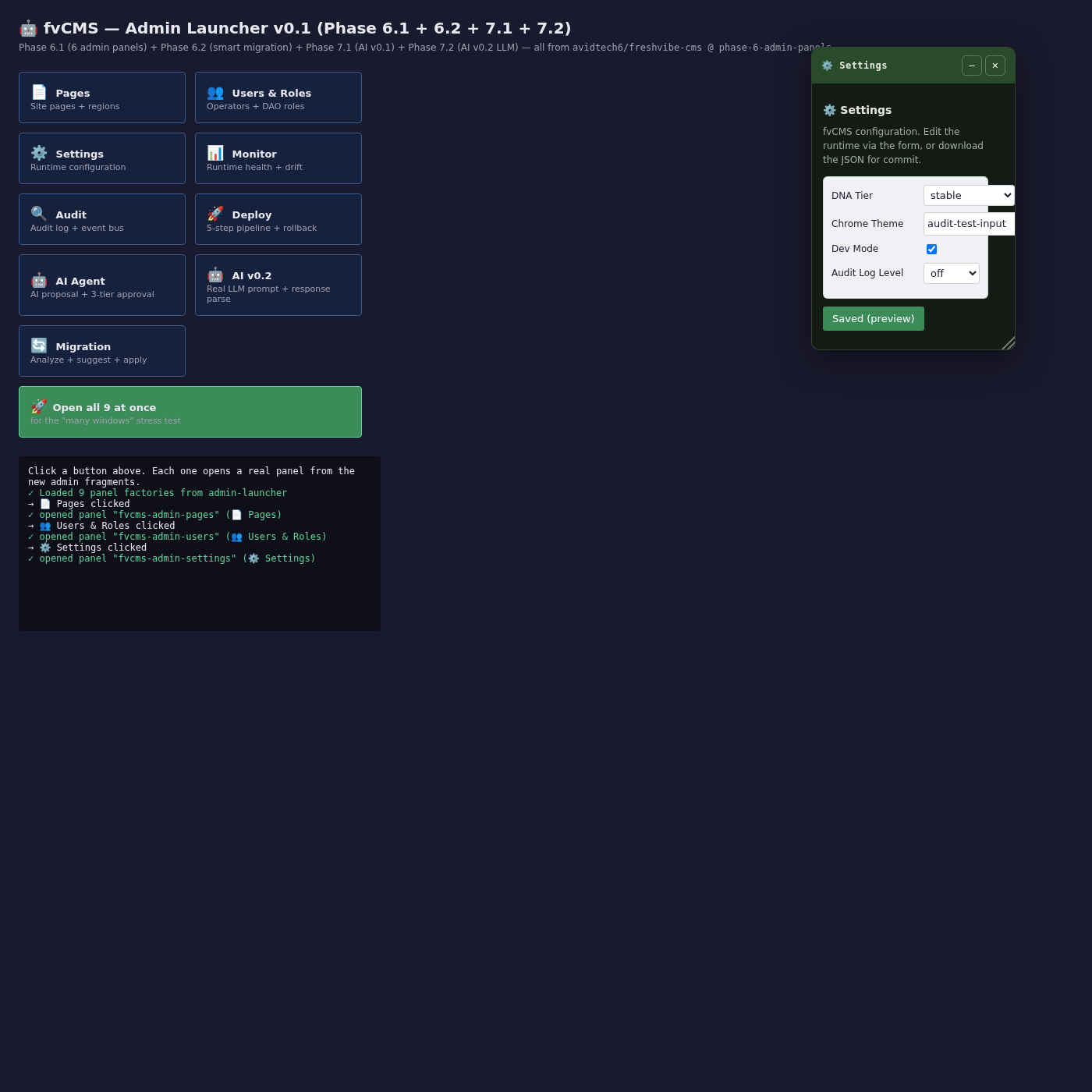Click the Settings panel resize handle
The image size is (1092, 1092).
pyautogui.click(x=1008, y=342)
